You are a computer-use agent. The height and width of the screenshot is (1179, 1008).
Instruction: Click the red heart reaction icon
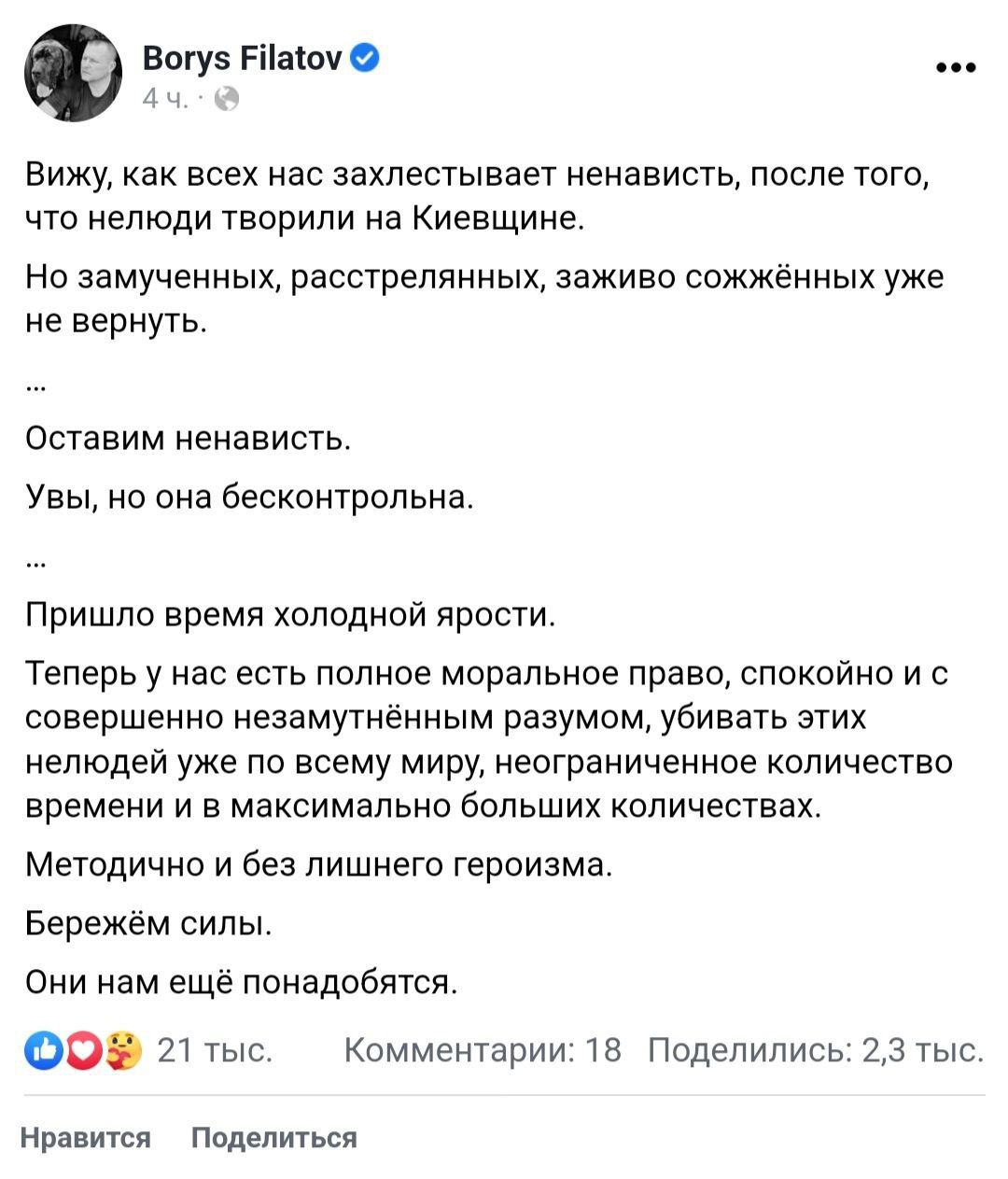coord(84,1050)
